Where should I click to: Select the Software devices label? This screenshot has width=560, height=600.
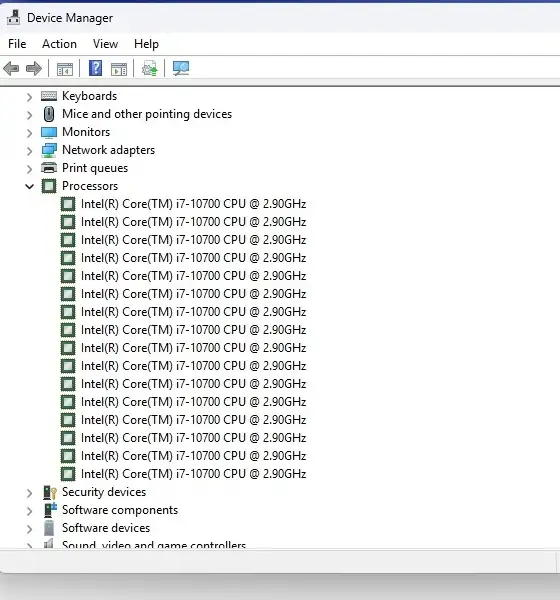(106, 528)
